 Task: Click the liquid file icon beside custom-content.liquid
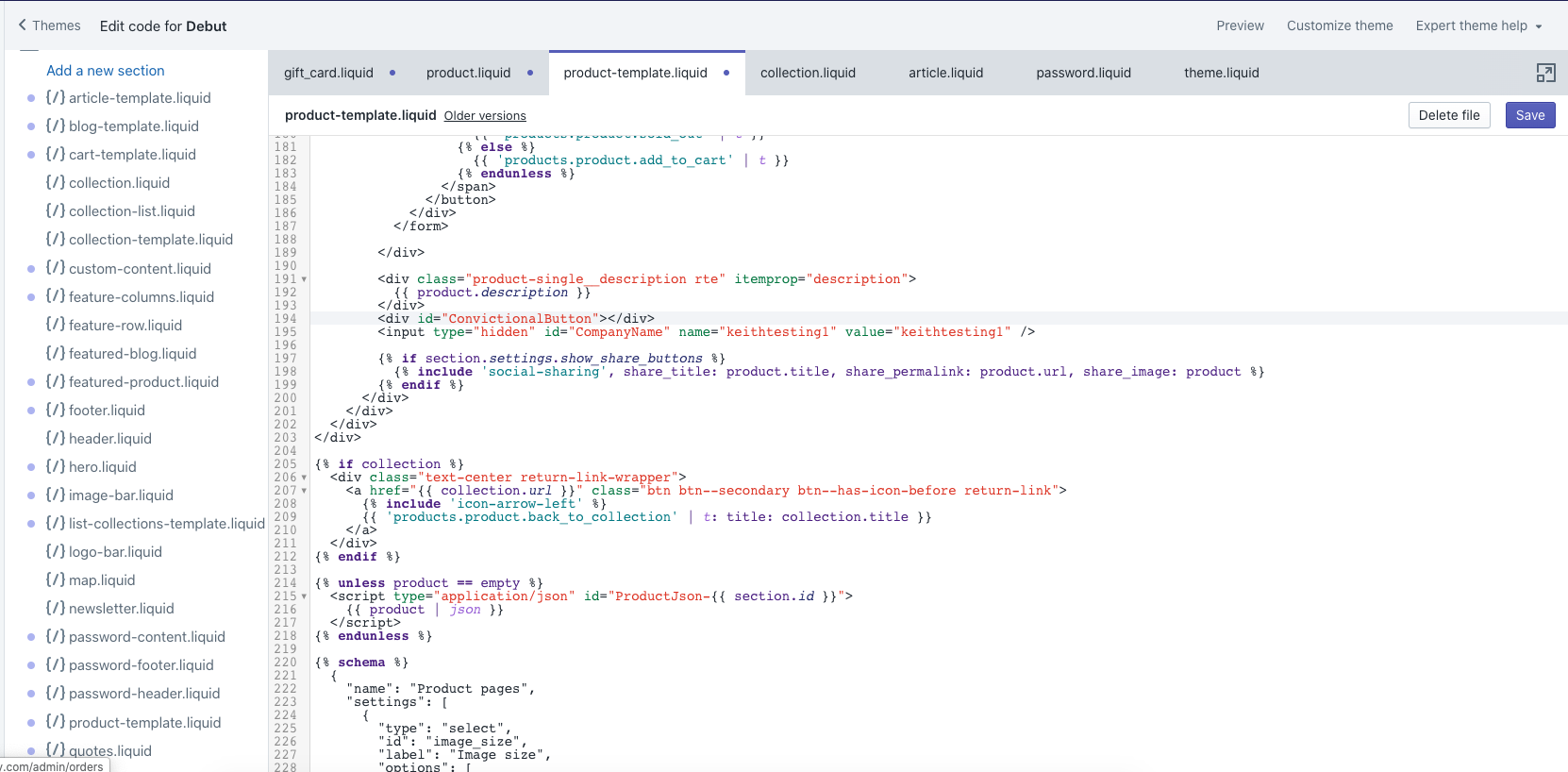tap(56, 268)
